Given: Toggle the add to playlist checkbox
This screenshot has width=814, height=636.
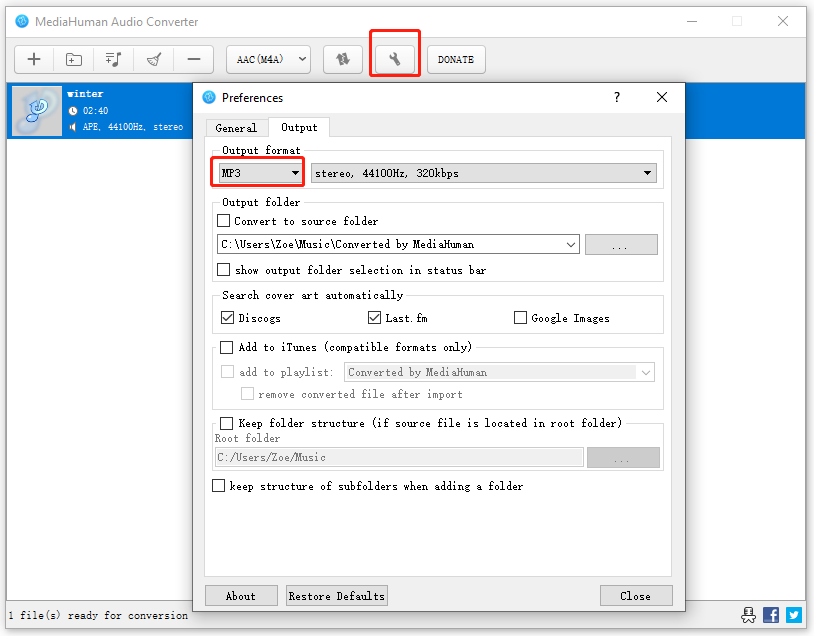Looking at the screenshot, I should tap(227, 372).
